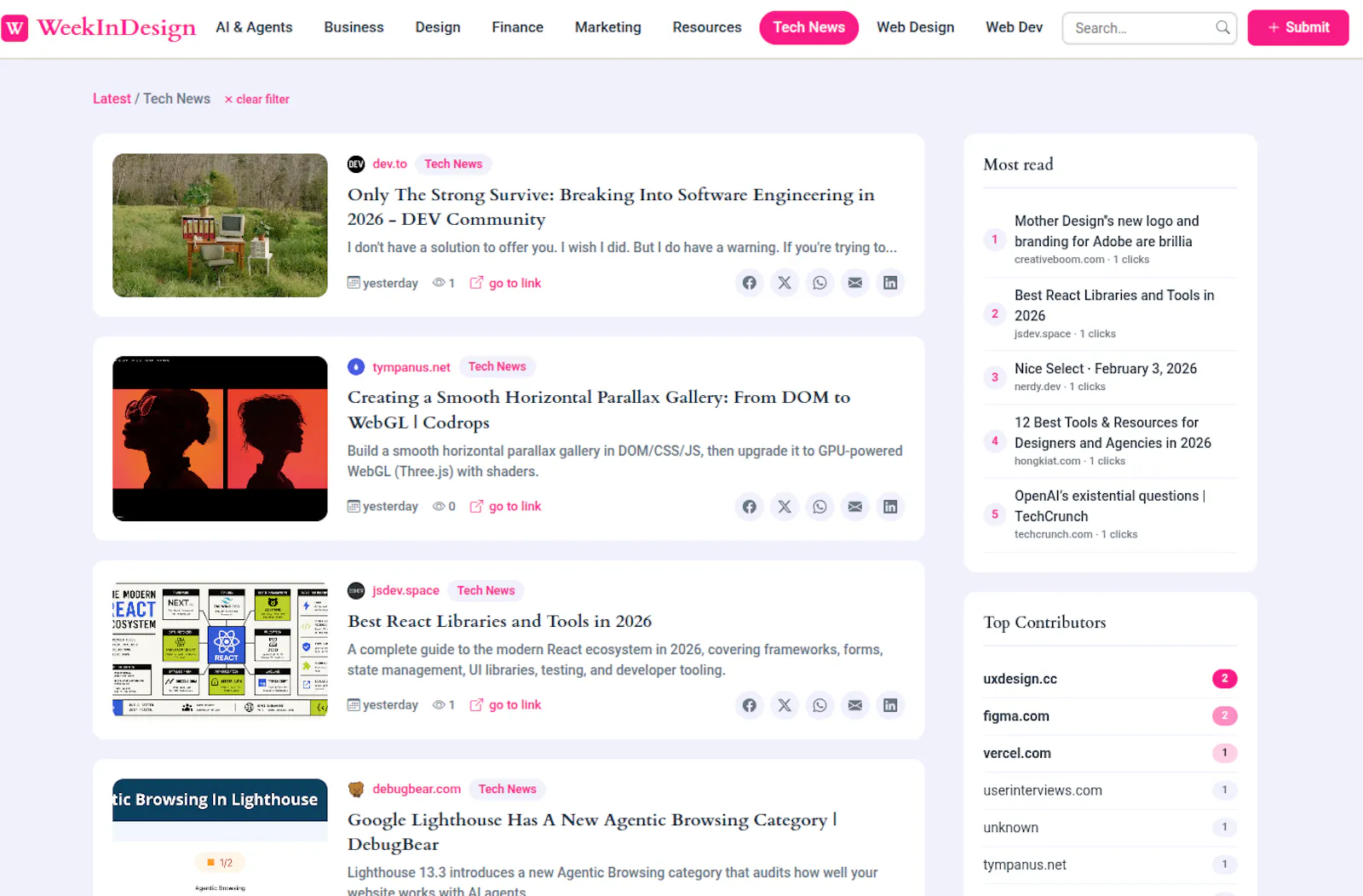Share Codrops parallax article on Facebook
Image resolution: width=1363 pixels, height=896 pixels.
click(x=749, y=507)
